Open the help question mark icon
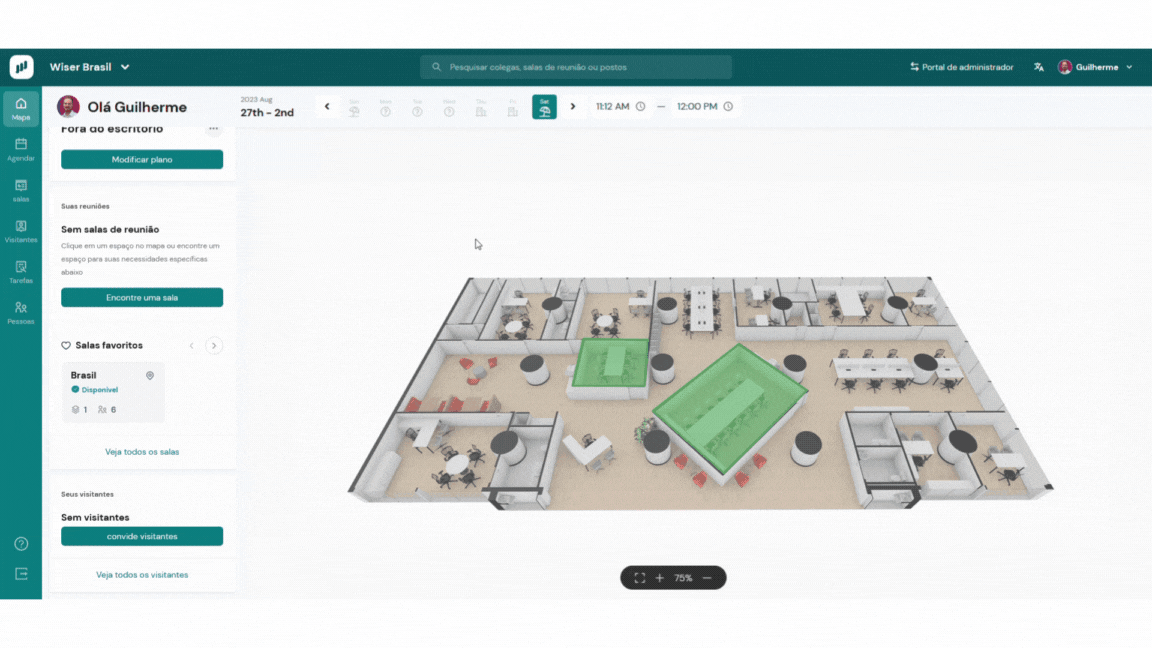The width and height of the screenshot is (1152, 648). pyautogui.click(x=21, y=544)
